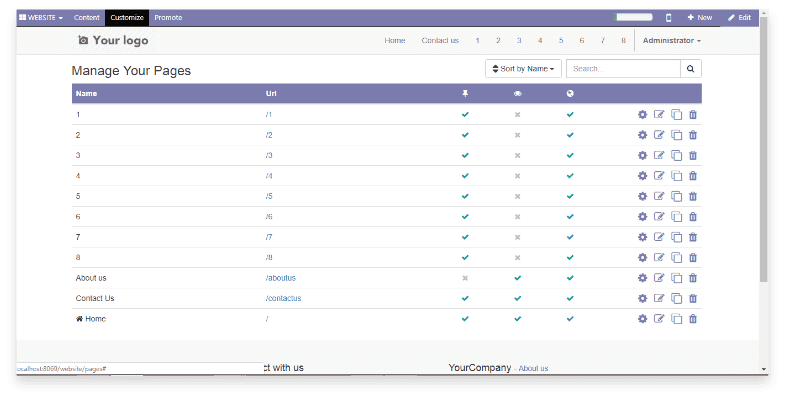Delete page 8 with trash icon
Screen dimensions: 785x399
tap(693, 257)
